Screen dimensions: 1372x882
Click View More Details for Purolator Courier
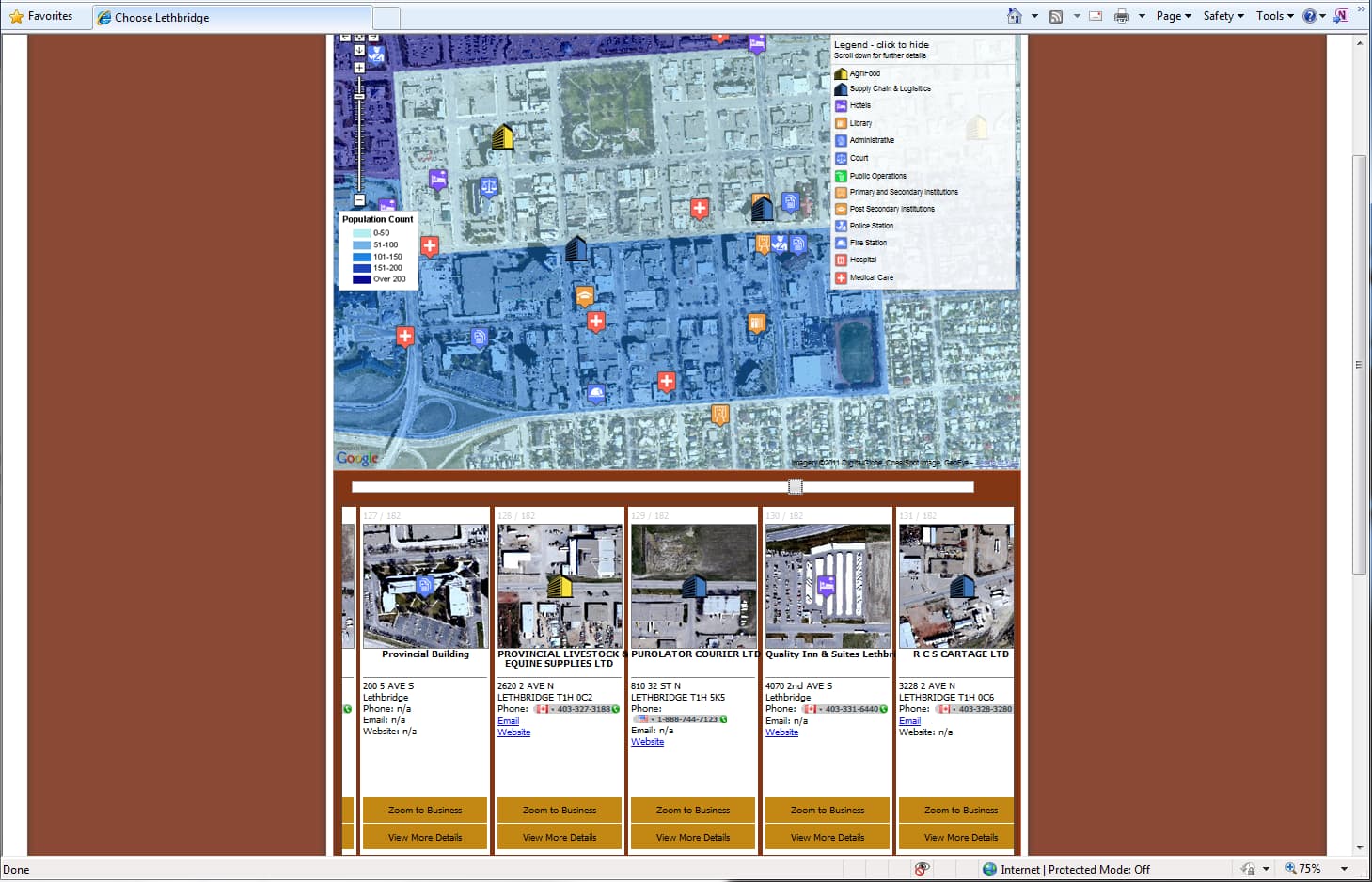coord(693,837)
